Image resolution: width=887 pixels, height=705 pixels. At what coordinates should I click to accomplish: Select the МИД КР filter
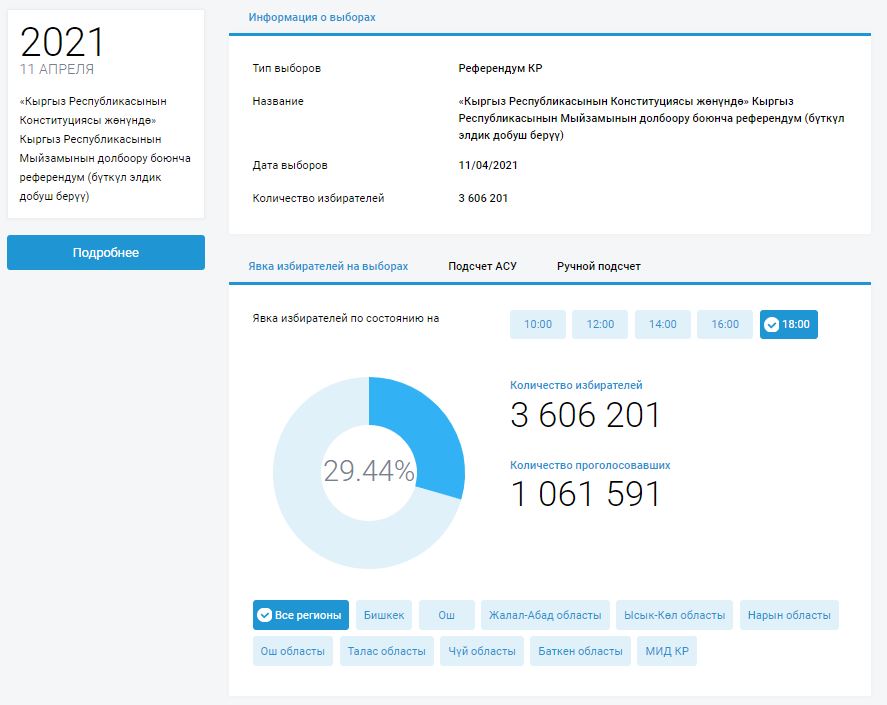point(666,651)
